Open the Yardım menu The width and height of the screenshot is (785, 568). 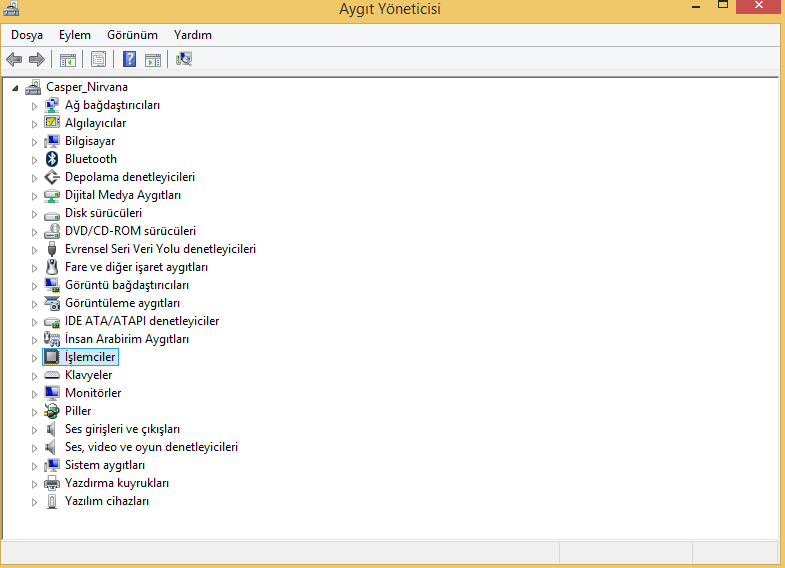click(x=193, y=35)
